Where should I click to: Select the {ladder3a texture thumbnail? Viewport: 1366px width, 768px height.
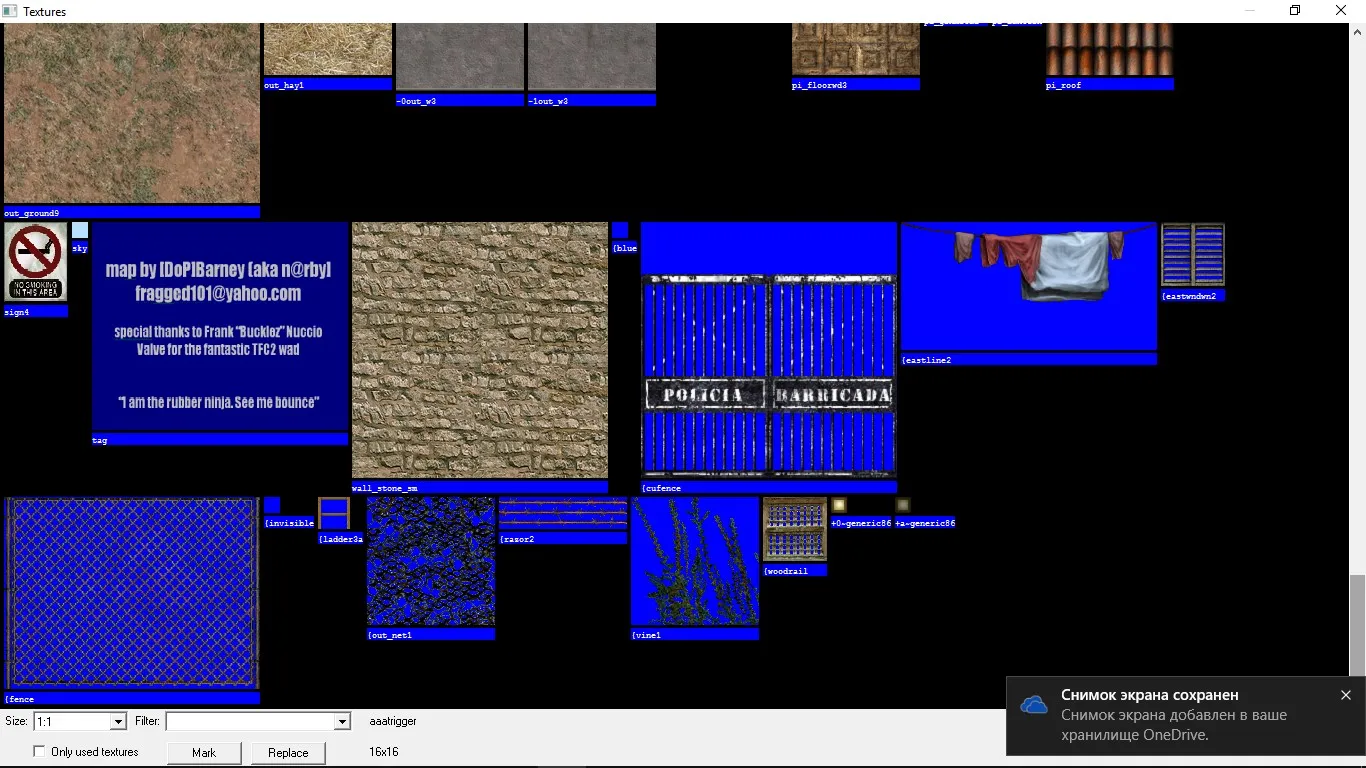point(334,513)
